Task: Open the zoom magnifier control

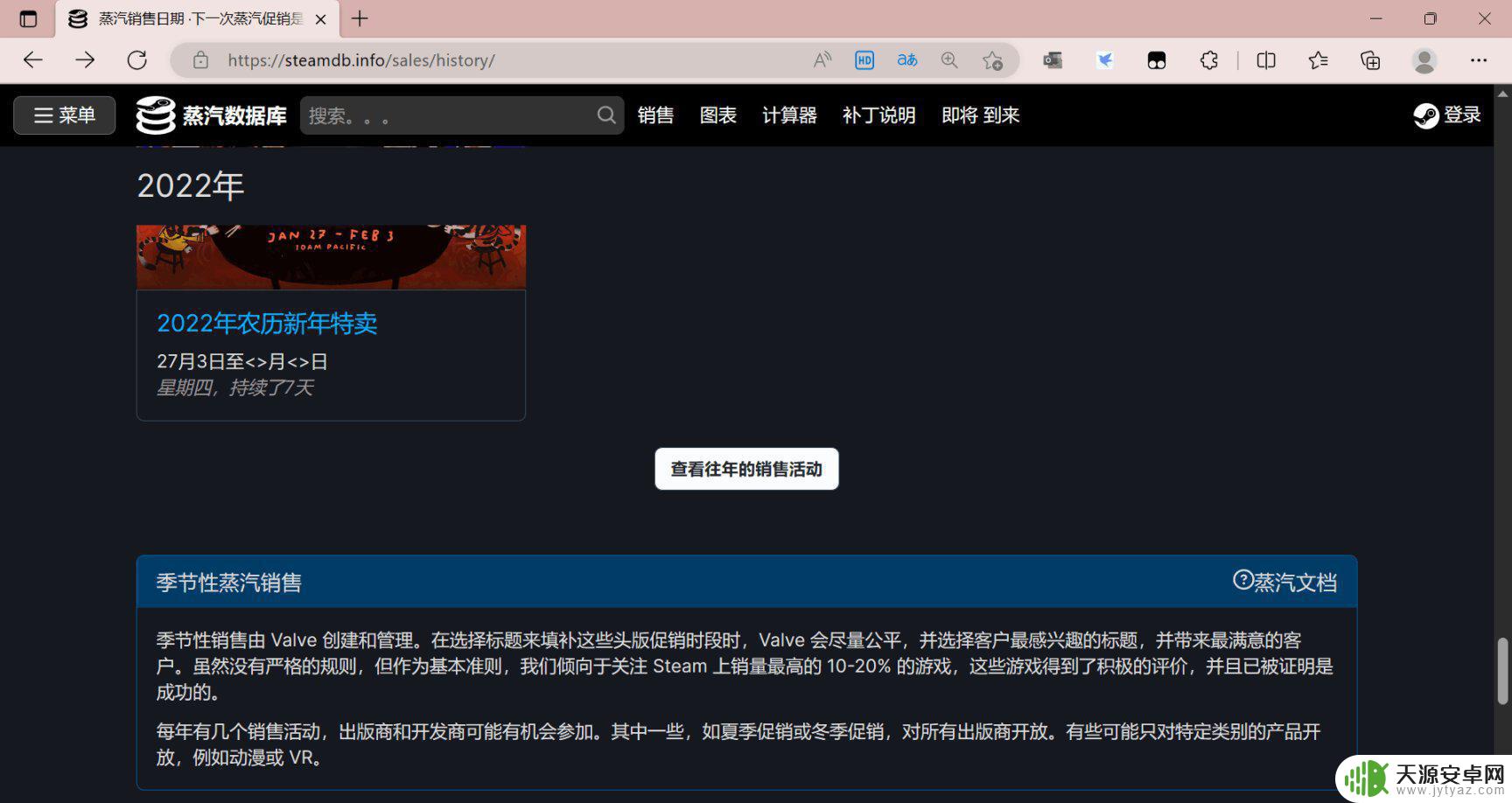Action: click(x=949, y=60)
